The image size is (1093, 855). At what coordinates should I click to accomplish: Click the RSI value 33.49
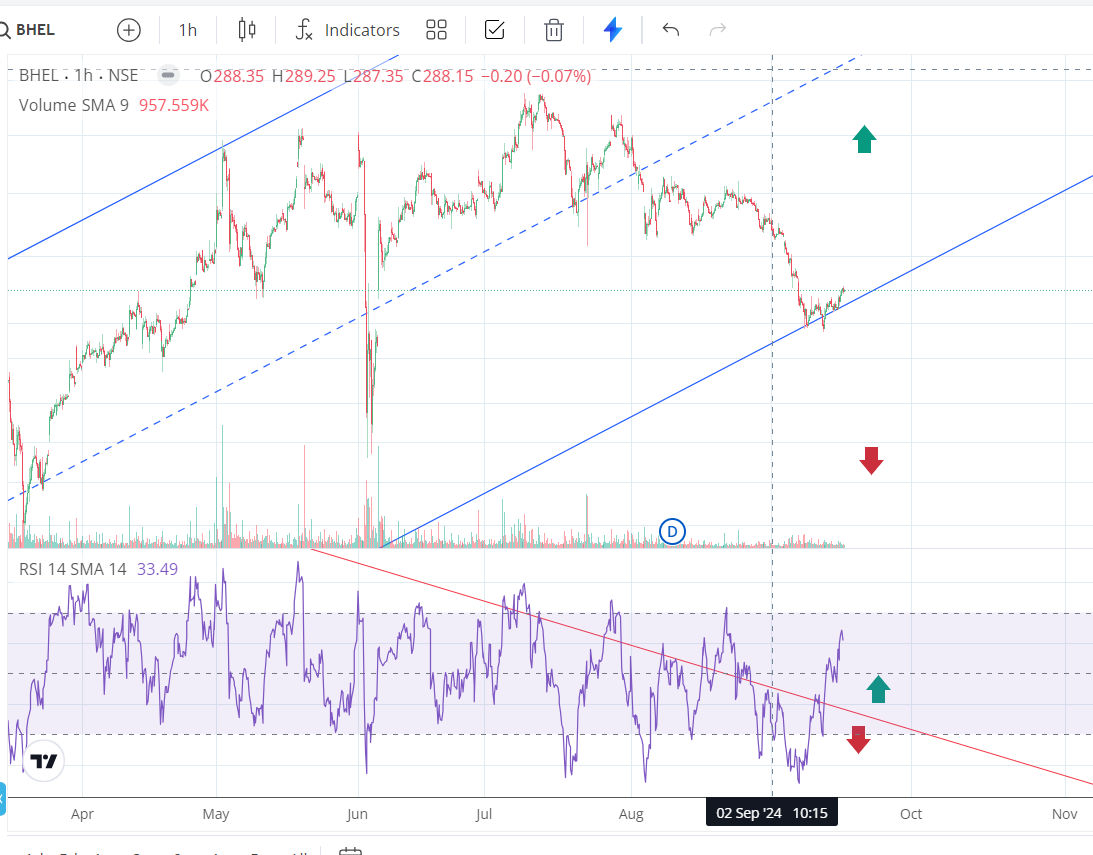[x=158, y=569]
